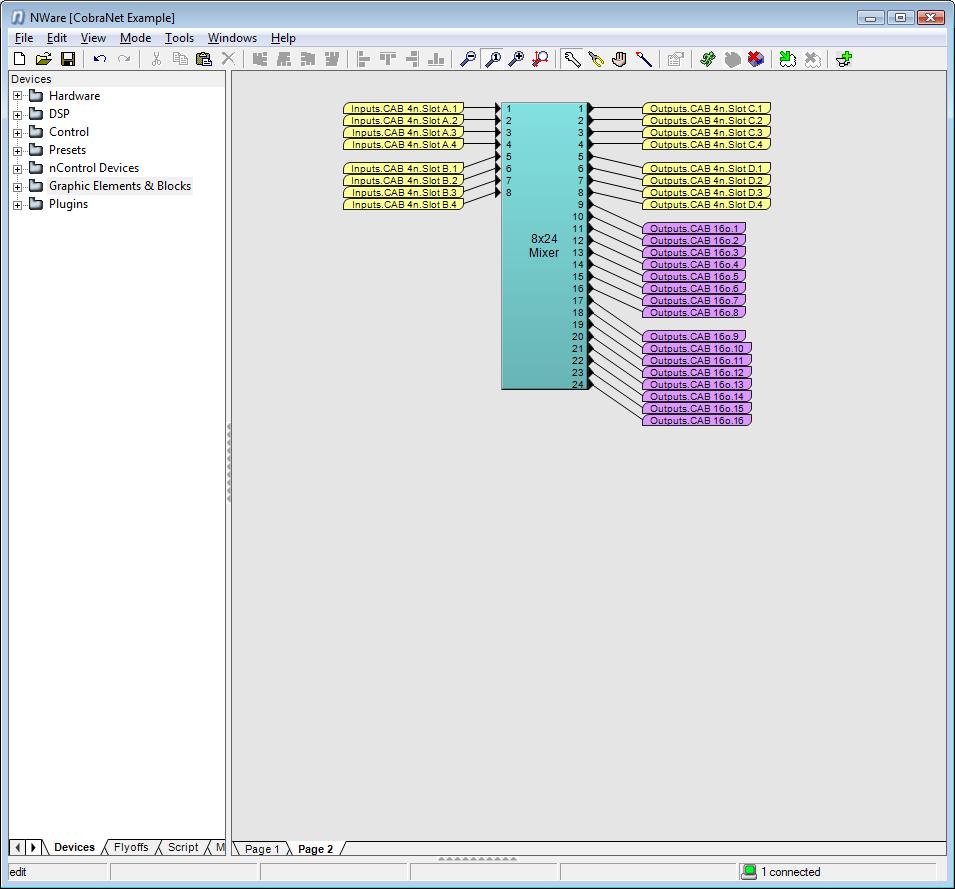955x889 pixels.
Task: Expand the Hardware folder
Action: (17, 96)
